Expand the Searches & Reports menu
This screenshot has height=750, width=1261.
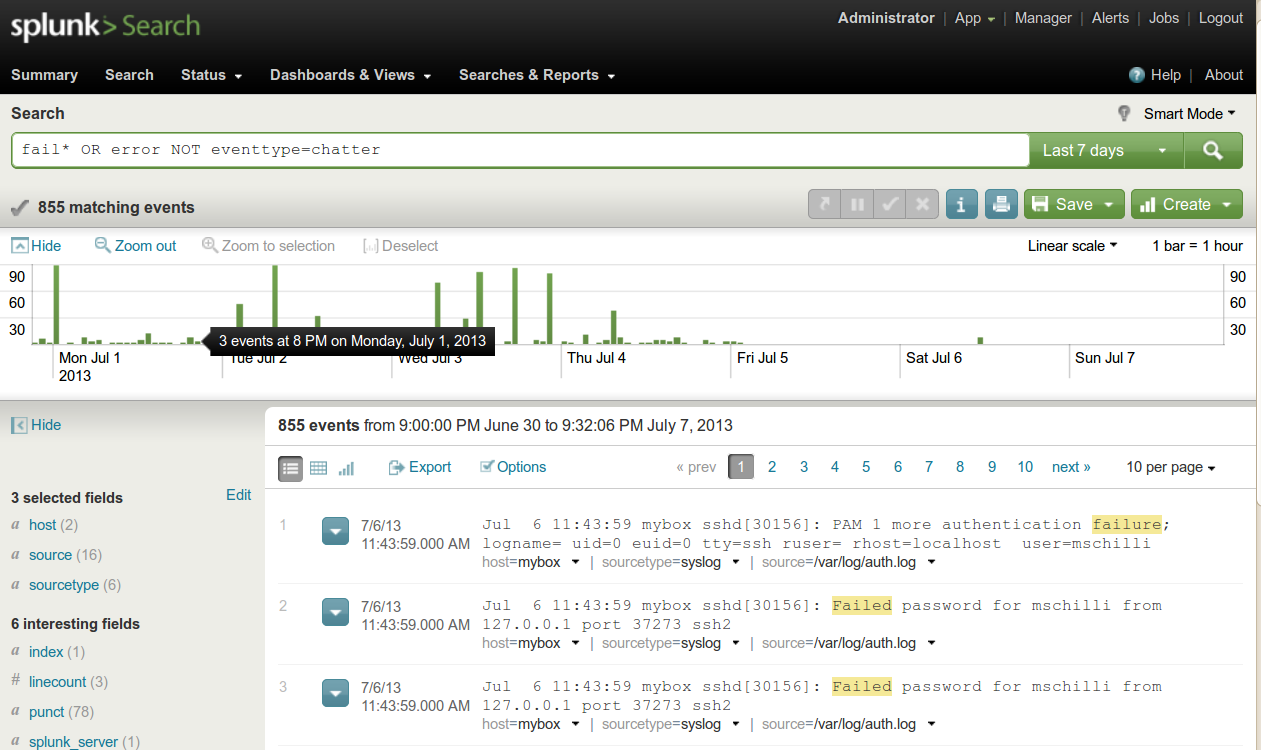pyautogui.click(x=537, y=75)
